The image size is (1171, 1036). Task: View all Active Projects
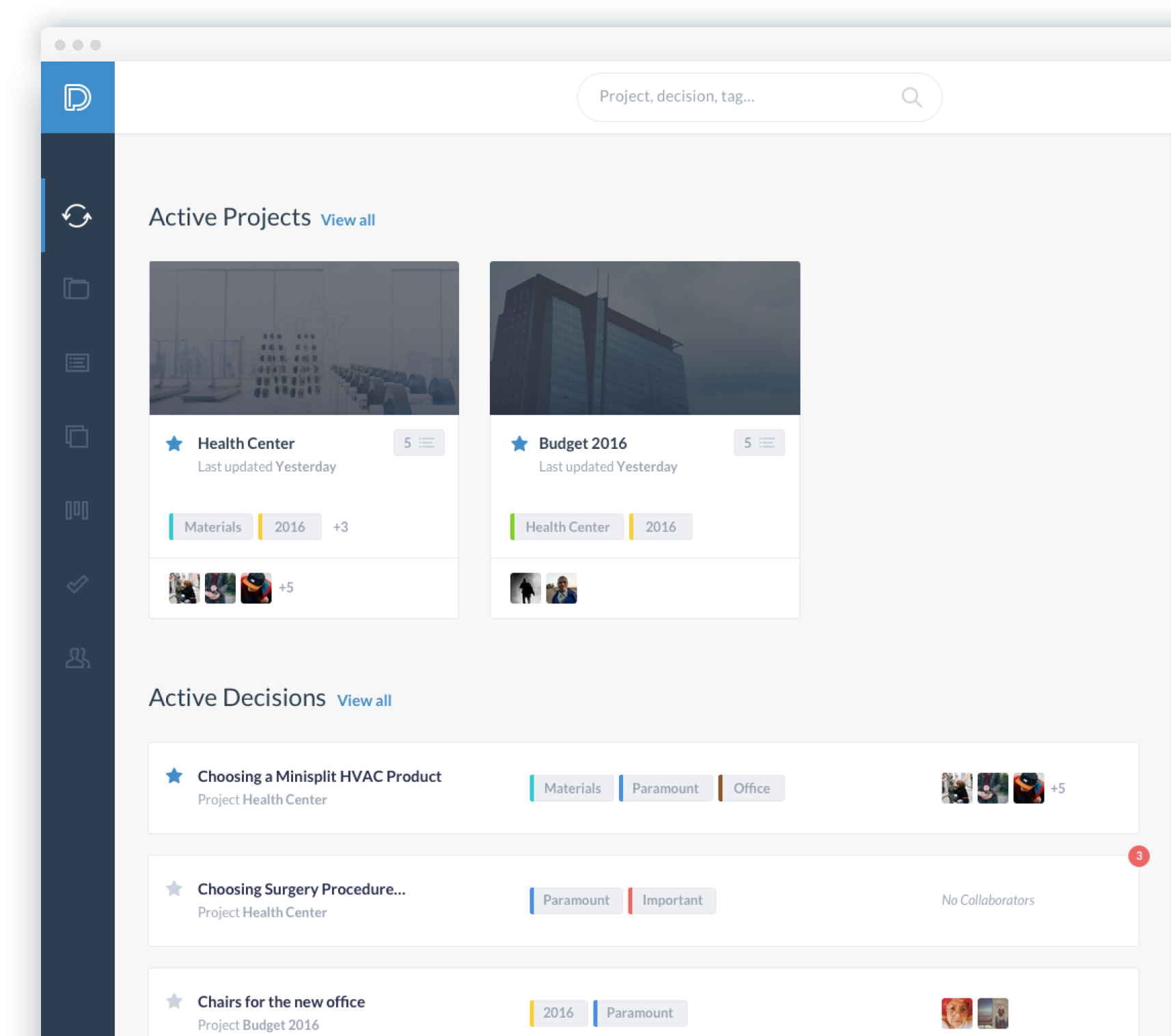[x=348, y=220]
